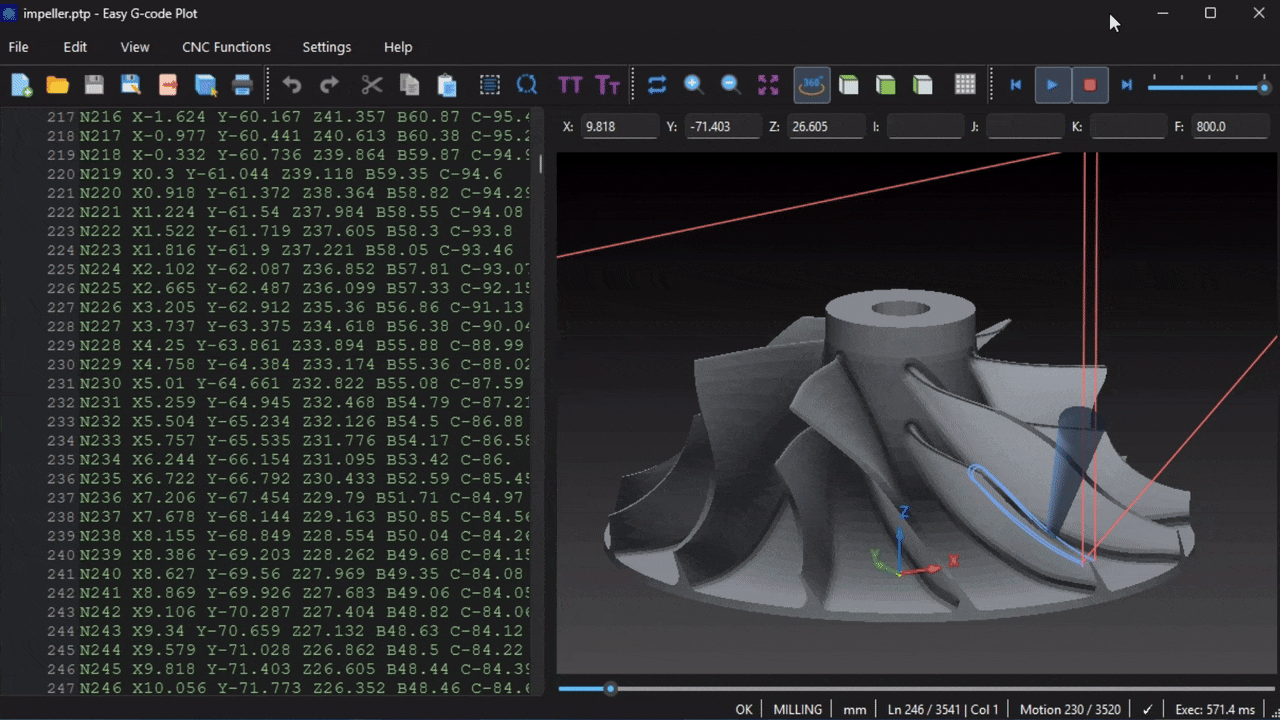
Task: Stop the toolpath simulation
Action: [x=1090, y=85]
